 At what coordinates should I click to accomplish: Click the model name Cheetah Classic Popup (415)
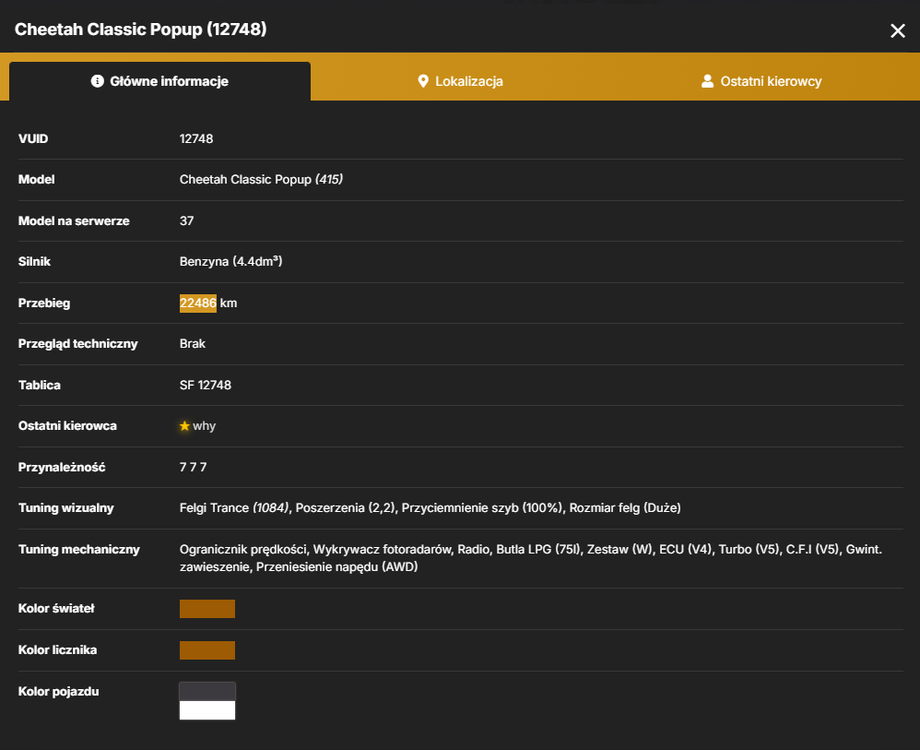coord(261,180)
